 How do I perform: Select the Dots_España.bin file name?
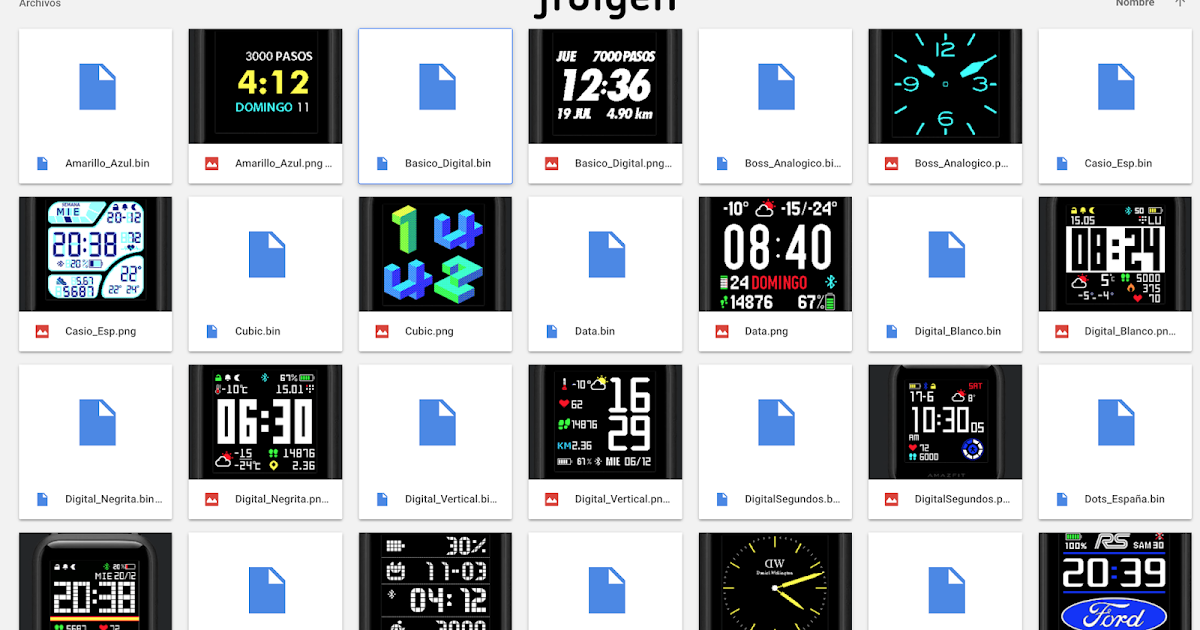[1124, 499]
